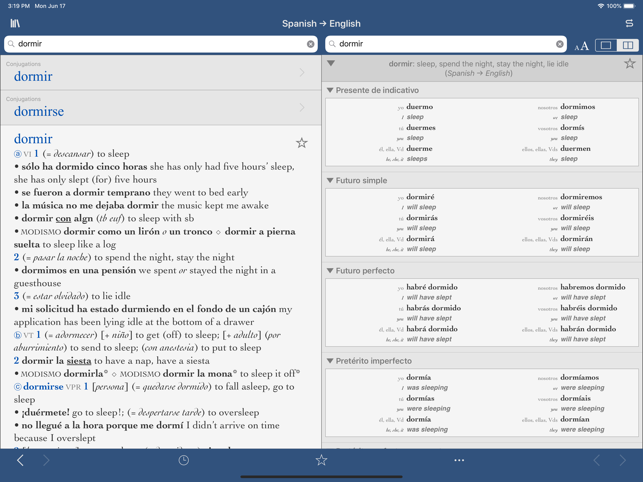
Task: Go back in right pane
Action: click(x=597, y=460)
